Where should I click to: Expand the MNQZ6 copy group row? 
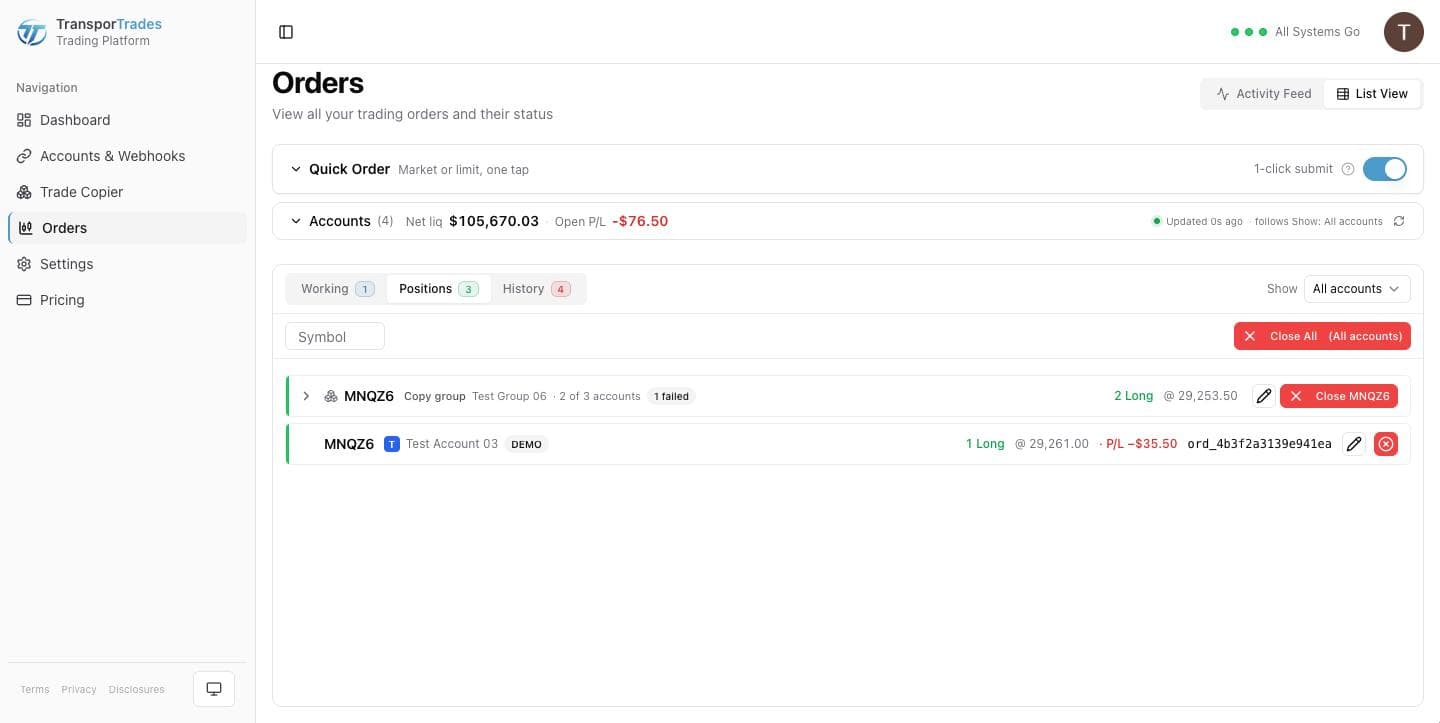point(306,396)
